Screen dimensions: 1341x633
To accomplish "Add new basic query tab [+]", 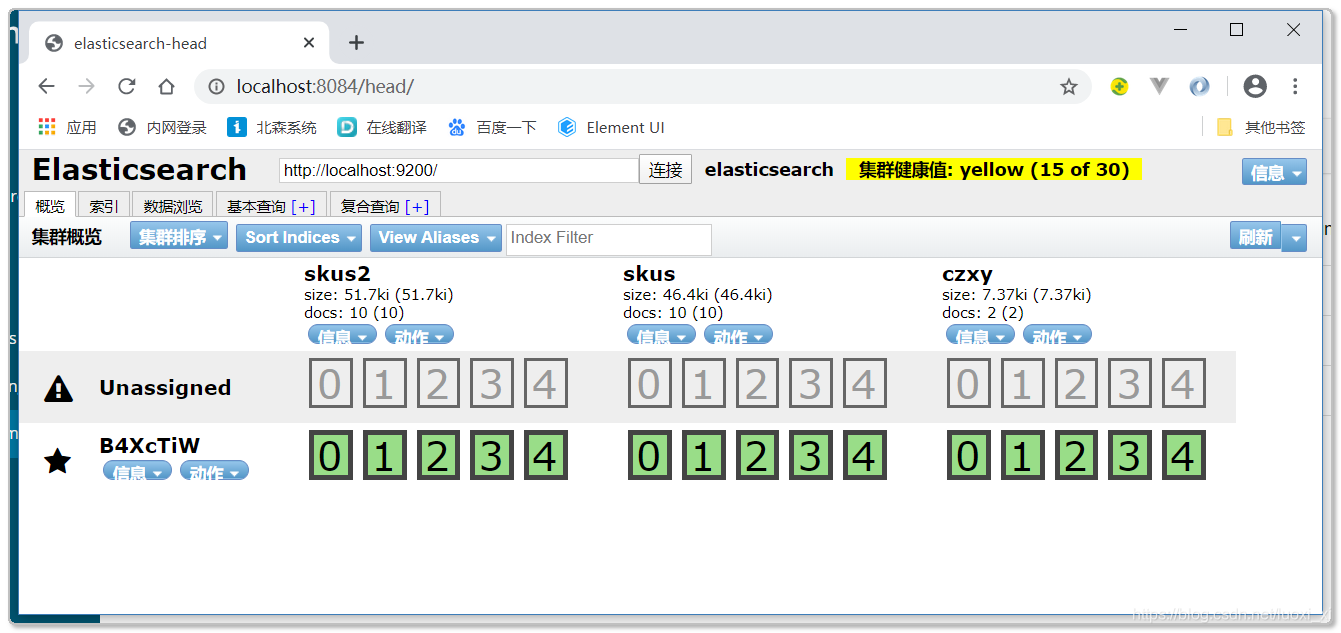I will pyautogui.click(x=303, y=206).
